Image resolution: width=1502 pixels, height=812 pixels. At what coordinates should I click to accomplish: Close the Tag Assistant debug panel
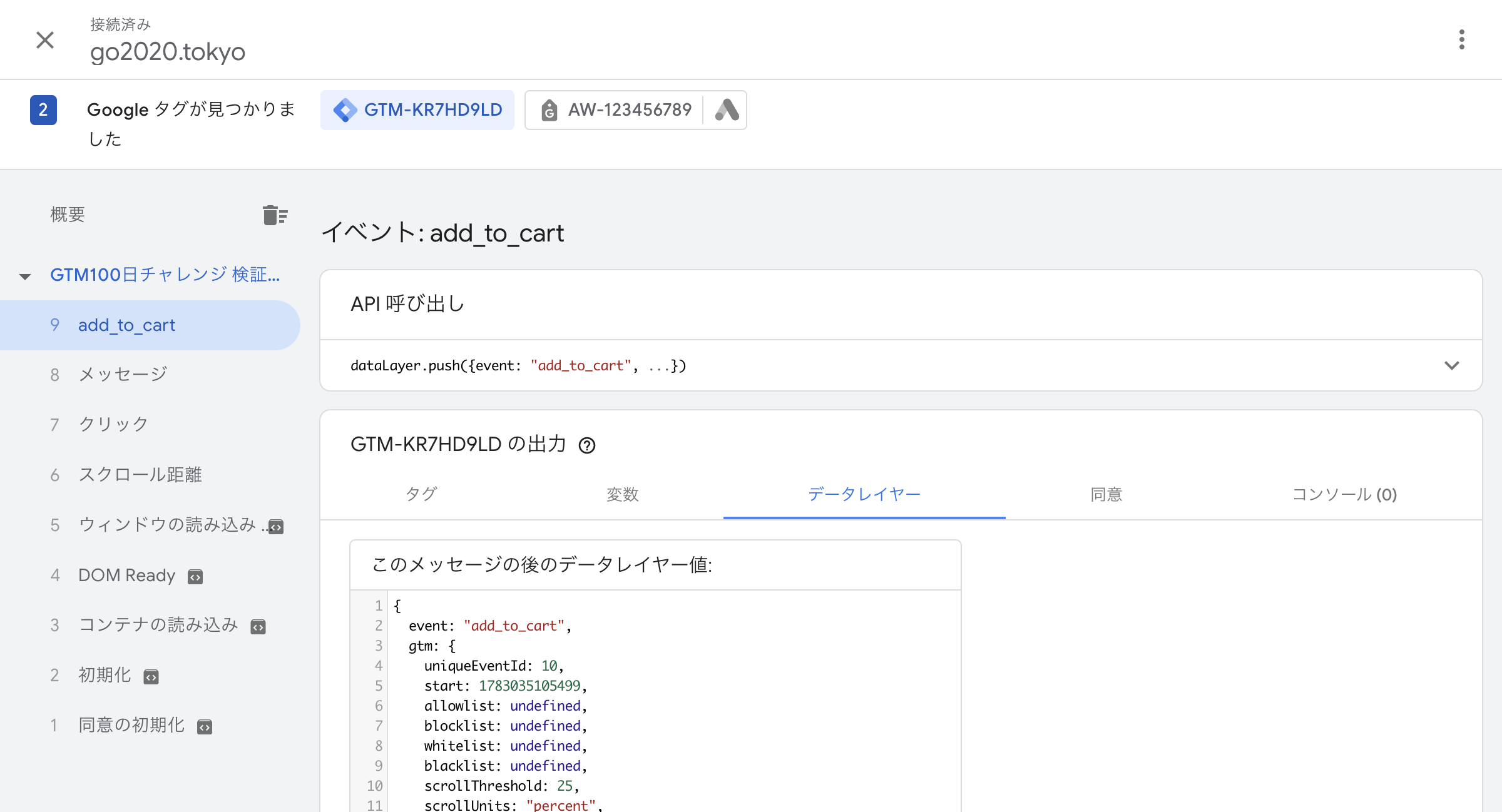click(x=45, y=40)
